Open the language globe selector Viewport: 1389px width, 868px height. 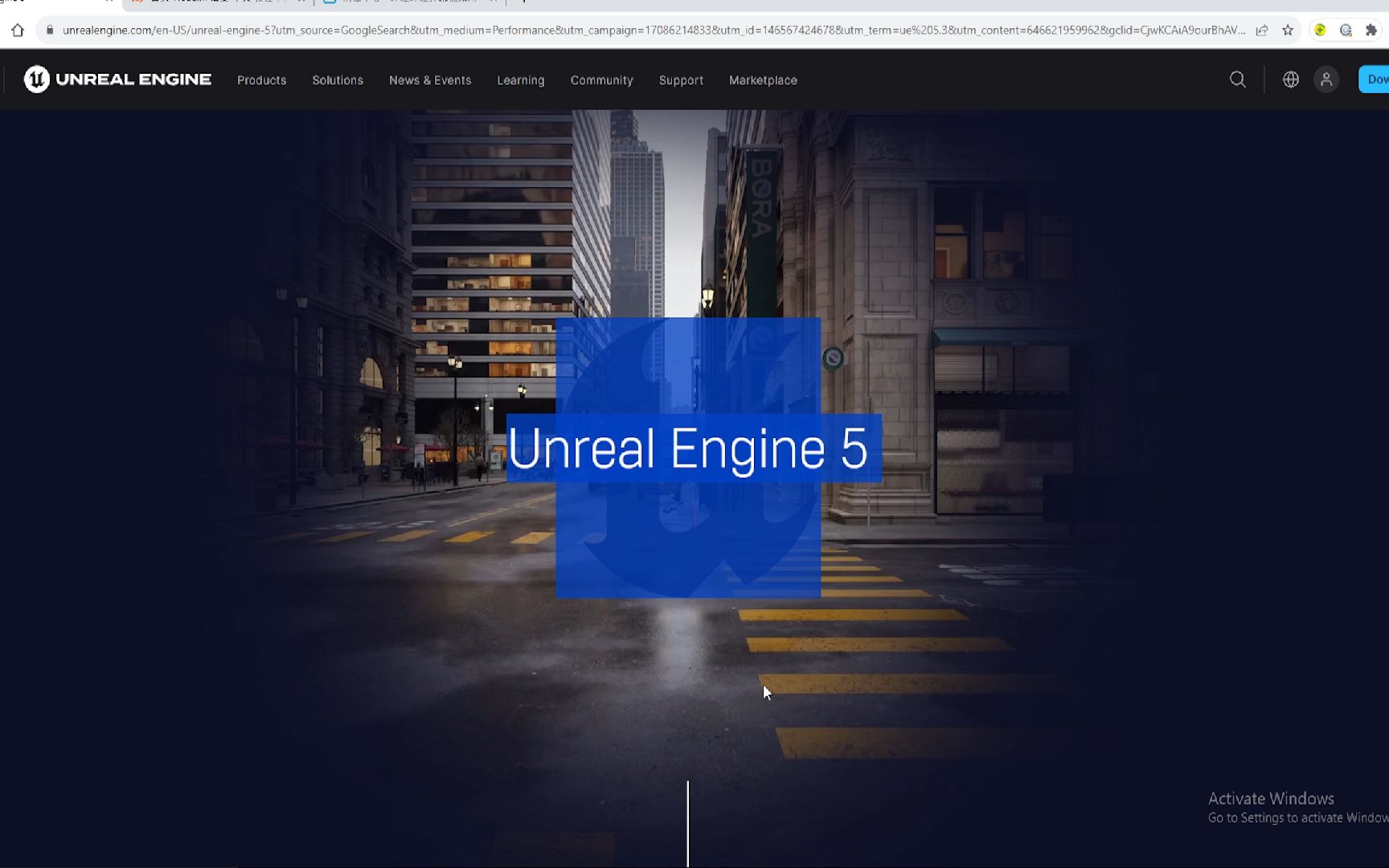1291,80
